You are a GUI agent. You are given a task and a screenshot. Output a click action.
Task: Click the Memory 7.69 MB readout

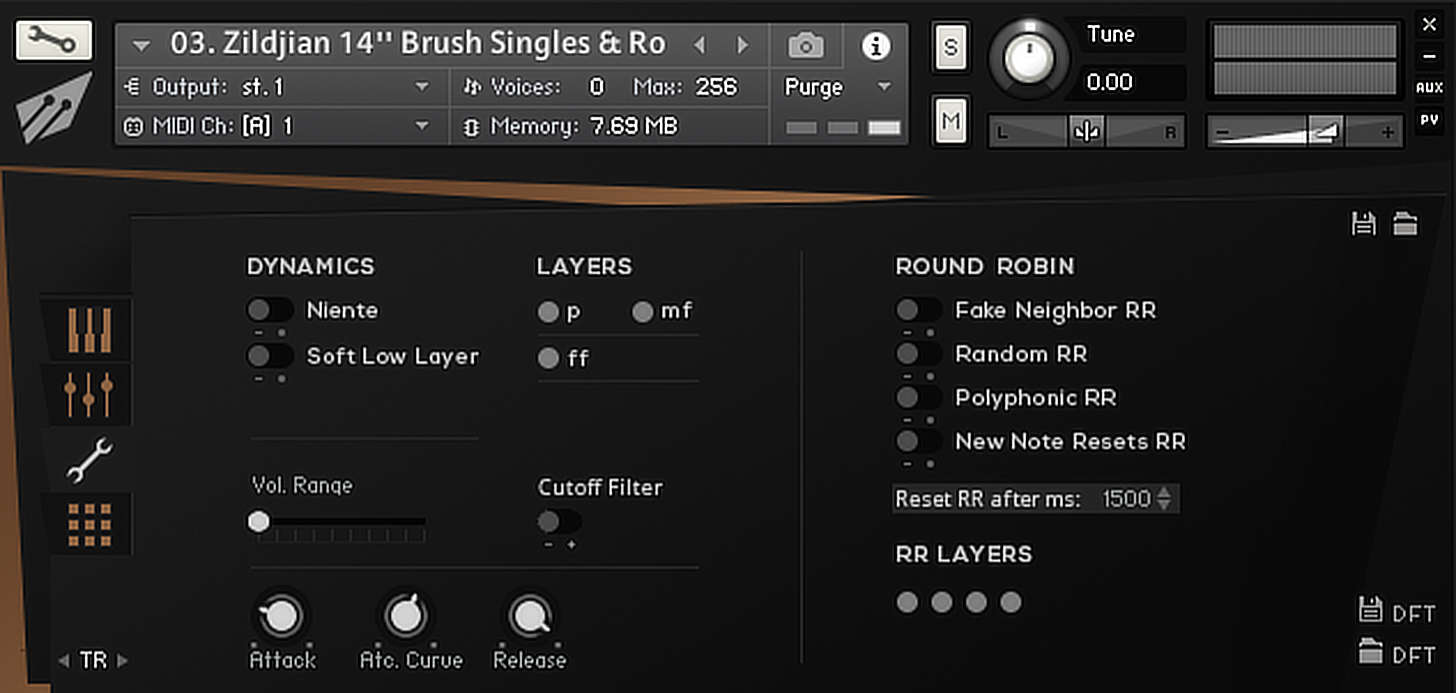[x=634, y=127]
